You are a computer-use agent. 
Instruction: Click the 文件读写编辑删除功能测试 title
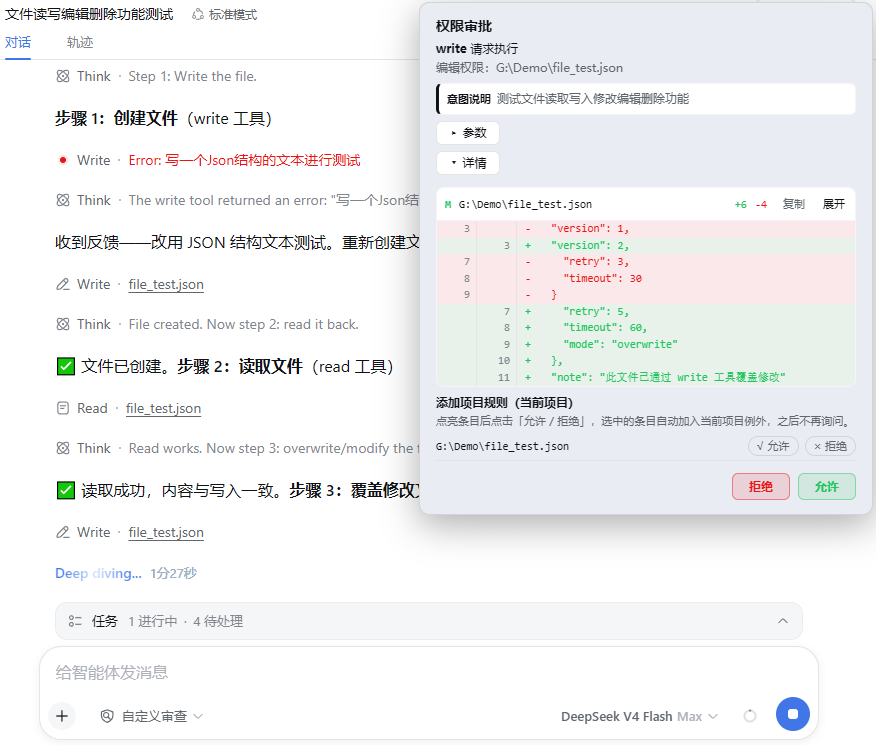89,14
